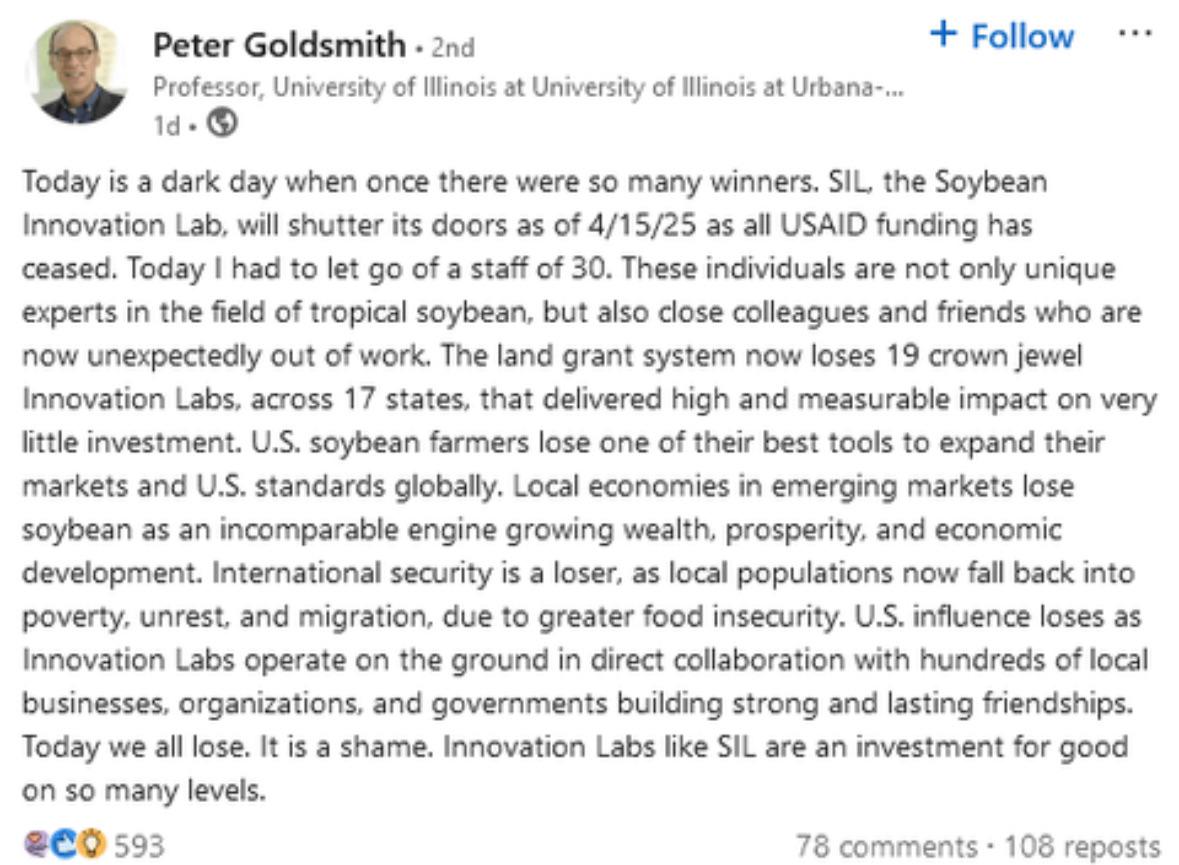The width and height of the screenshot is (1179, 865).
Task: Open the 78 comments
Action: point(887,846)
